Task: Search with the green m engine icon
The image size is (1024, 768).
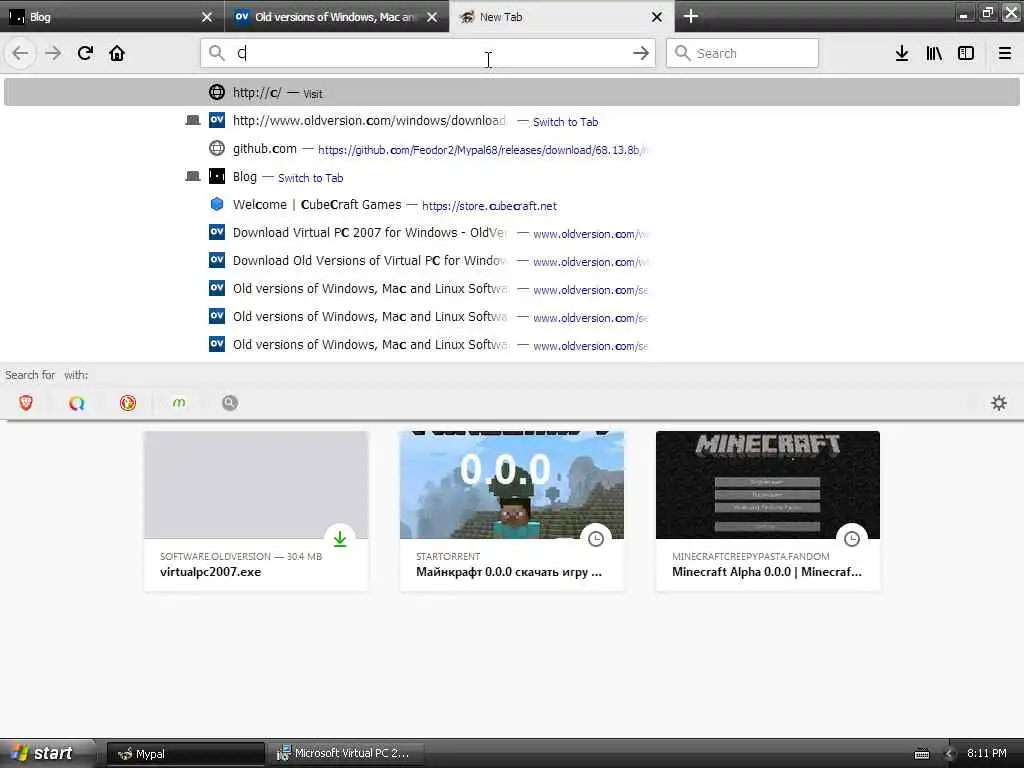Action: click(x=178, y=403)
